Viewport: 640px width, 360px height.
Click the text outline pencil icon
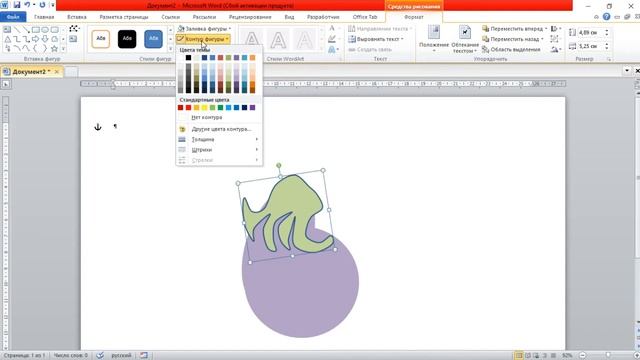332,39
